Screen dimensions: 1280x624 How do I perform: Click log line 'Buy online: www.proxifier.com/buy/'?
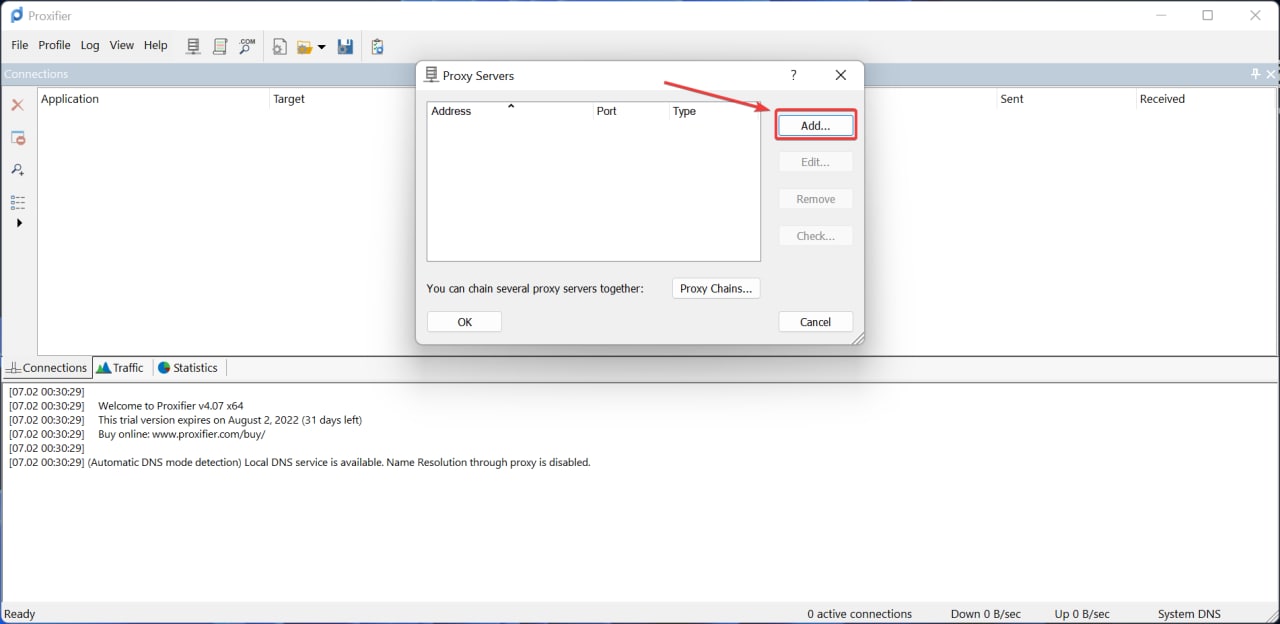(182, 434)
